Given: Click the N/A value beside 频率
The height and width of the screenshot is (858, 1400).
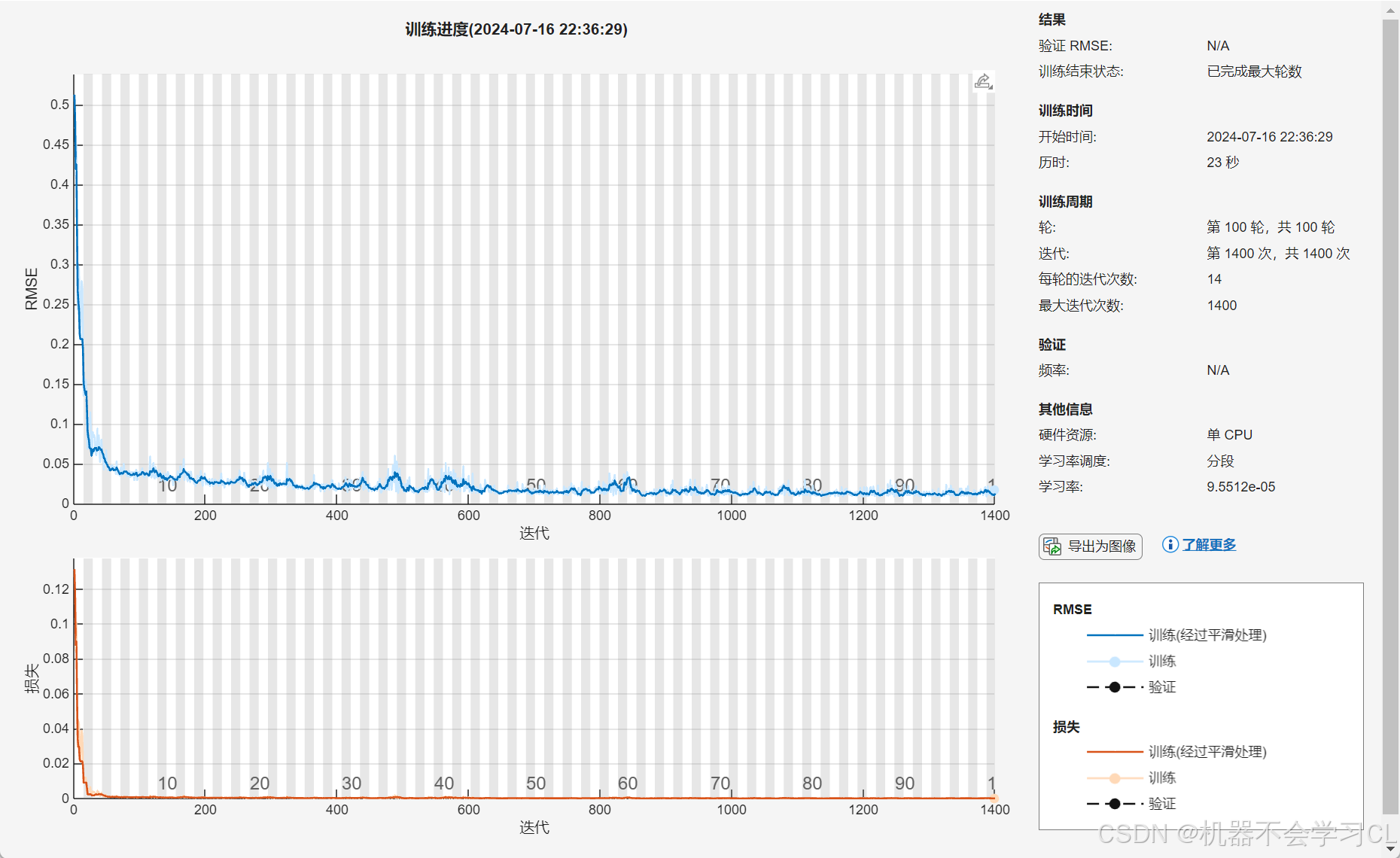Looking at the screenshot, I should [x=1218, y=370].
